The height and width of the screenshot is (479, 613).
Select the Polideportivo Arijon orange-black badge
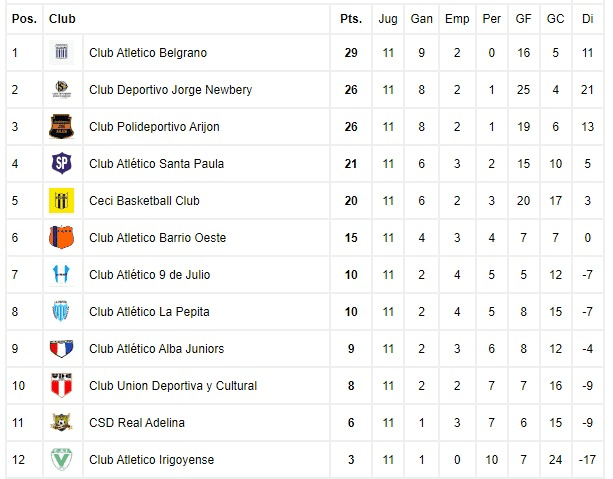61,127
